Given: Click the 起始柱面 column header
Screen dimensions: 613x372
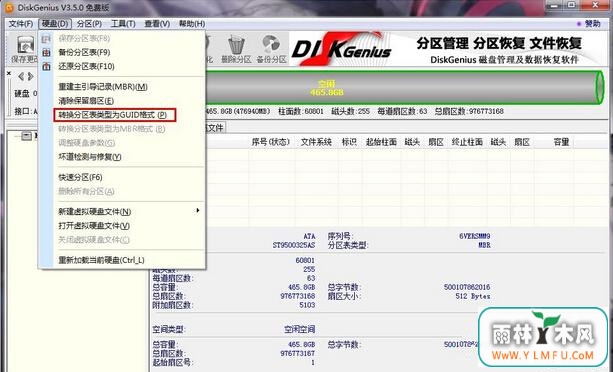Looking at the screenshot, I should click(x=381, y=142).
